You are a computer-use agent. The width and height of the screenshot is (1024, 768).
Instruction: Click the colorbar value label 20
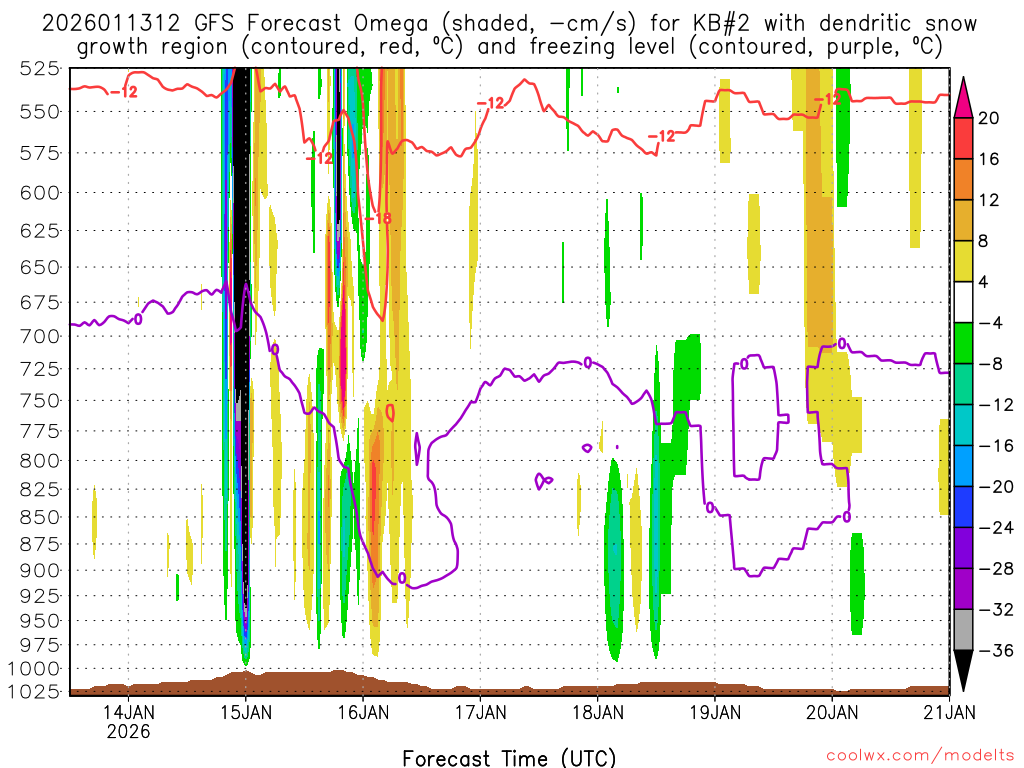[989, 118]
